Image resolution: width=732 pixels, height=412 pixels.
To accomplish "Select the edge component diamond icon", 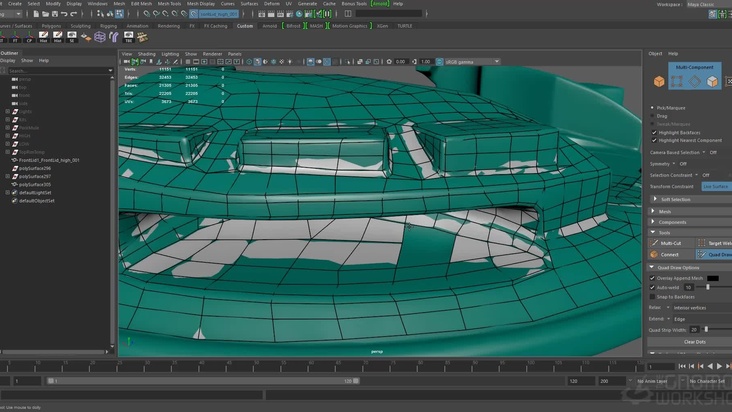I will coord(695,82).
